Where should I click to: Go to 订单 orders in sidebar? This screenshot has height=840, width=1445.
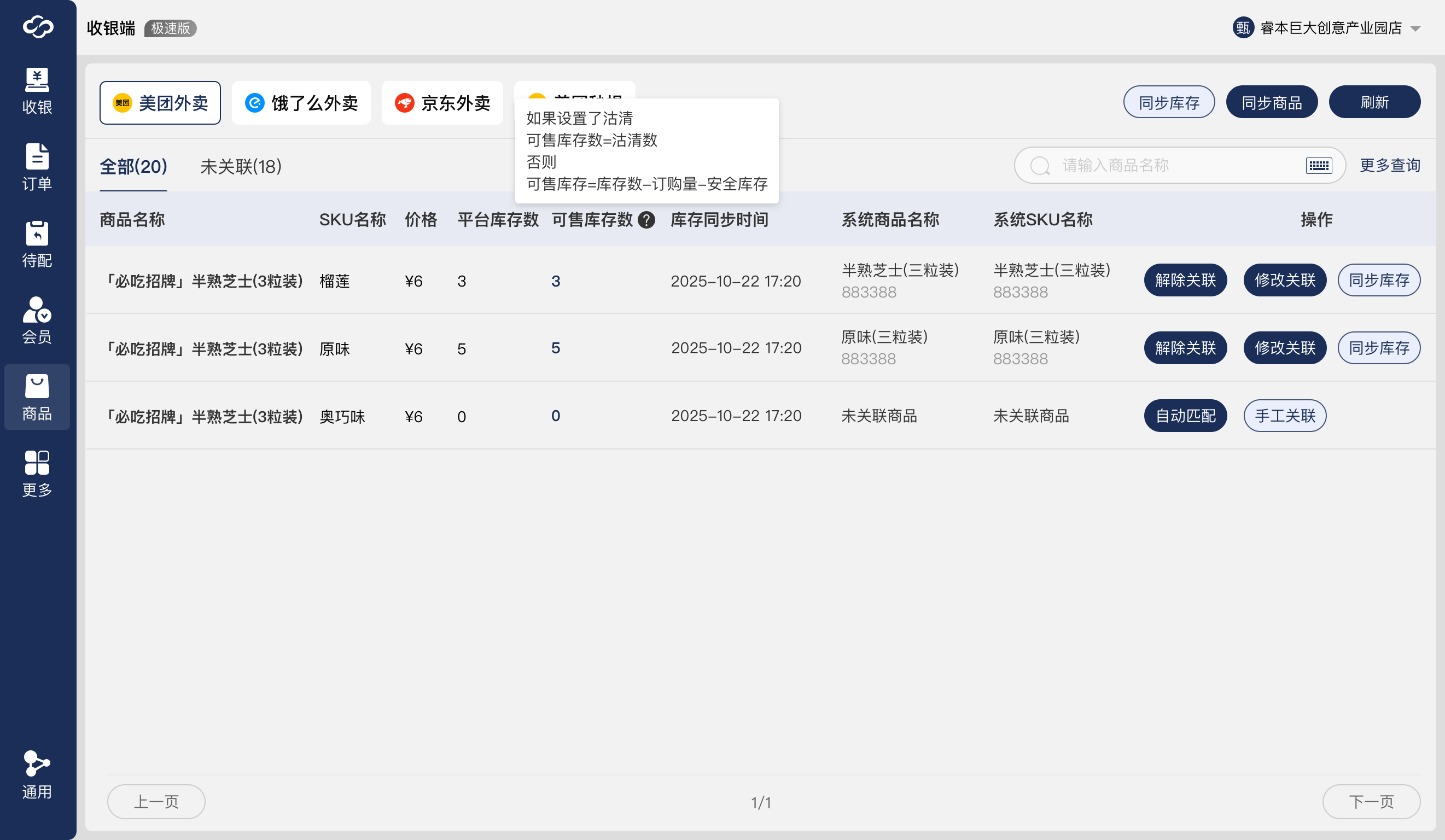pyautogui.click(x=37, y=167)
